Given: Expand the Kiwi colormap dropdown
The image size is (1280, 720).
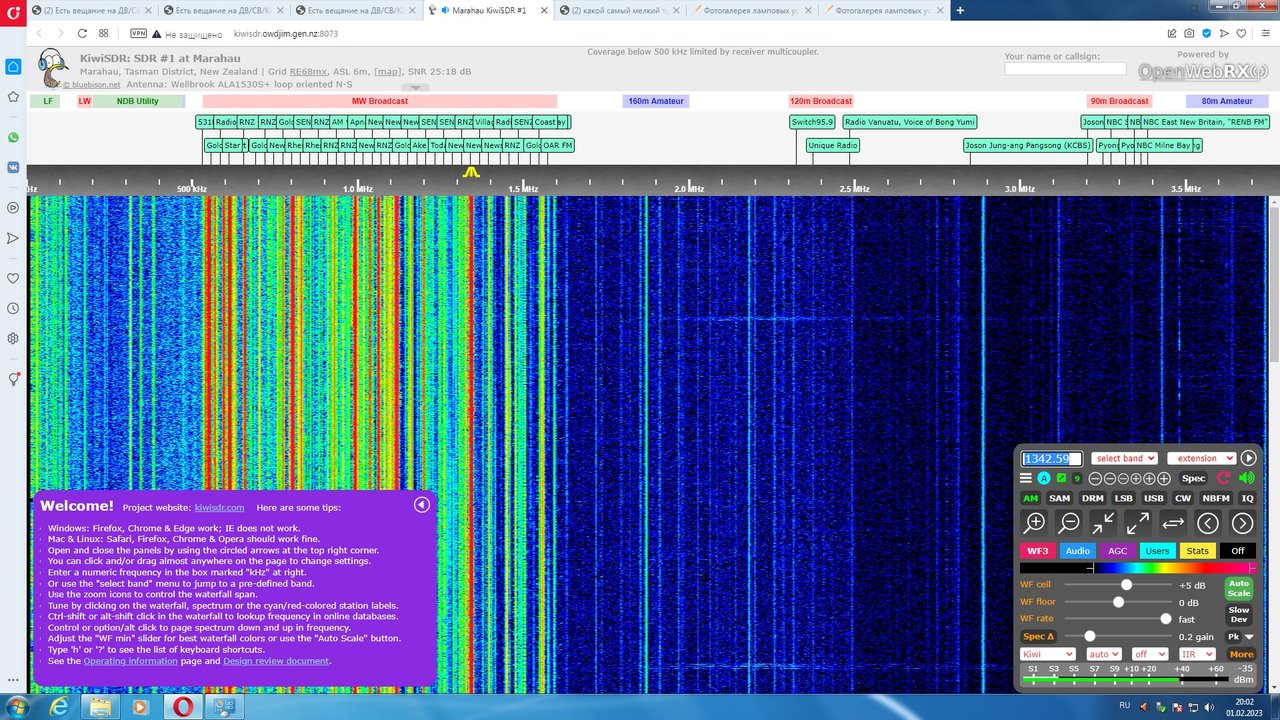Looking at the screenshot, I should point(1048,654).
